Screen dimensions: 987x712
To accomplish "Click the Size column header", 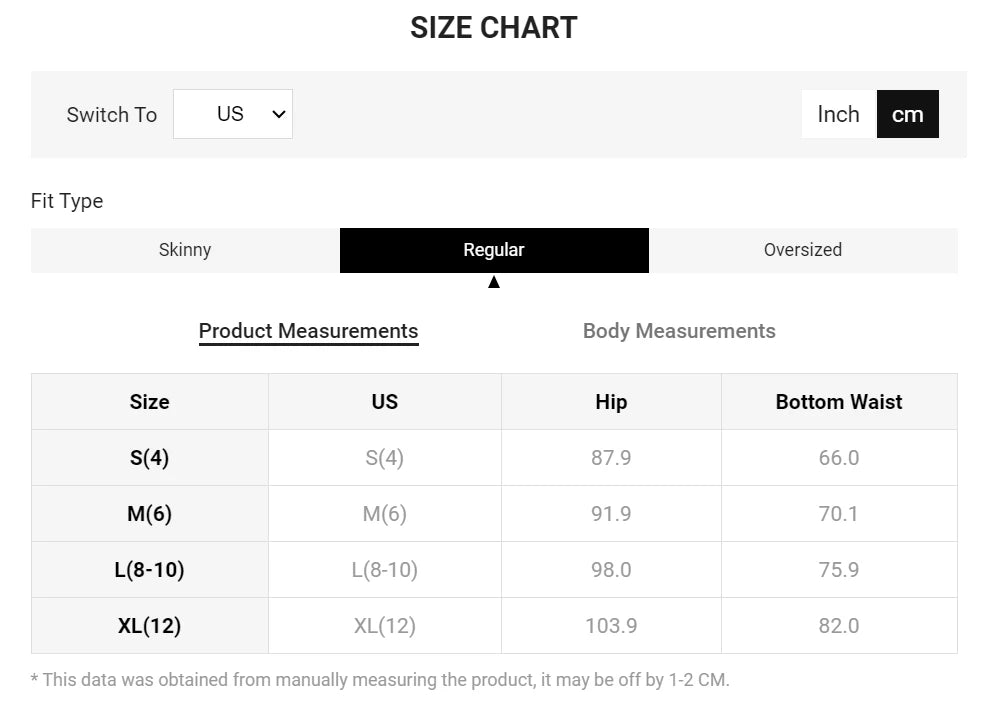I will click(x=150, y=402).
